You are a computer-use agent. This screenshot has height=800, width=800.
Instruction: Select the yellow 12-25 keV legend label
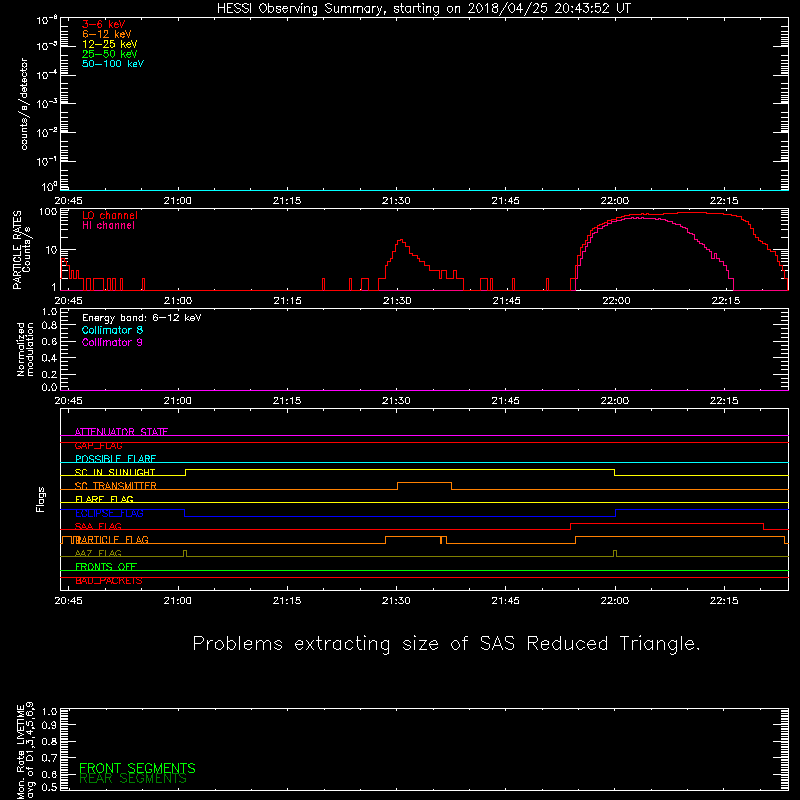coord(109,44)
